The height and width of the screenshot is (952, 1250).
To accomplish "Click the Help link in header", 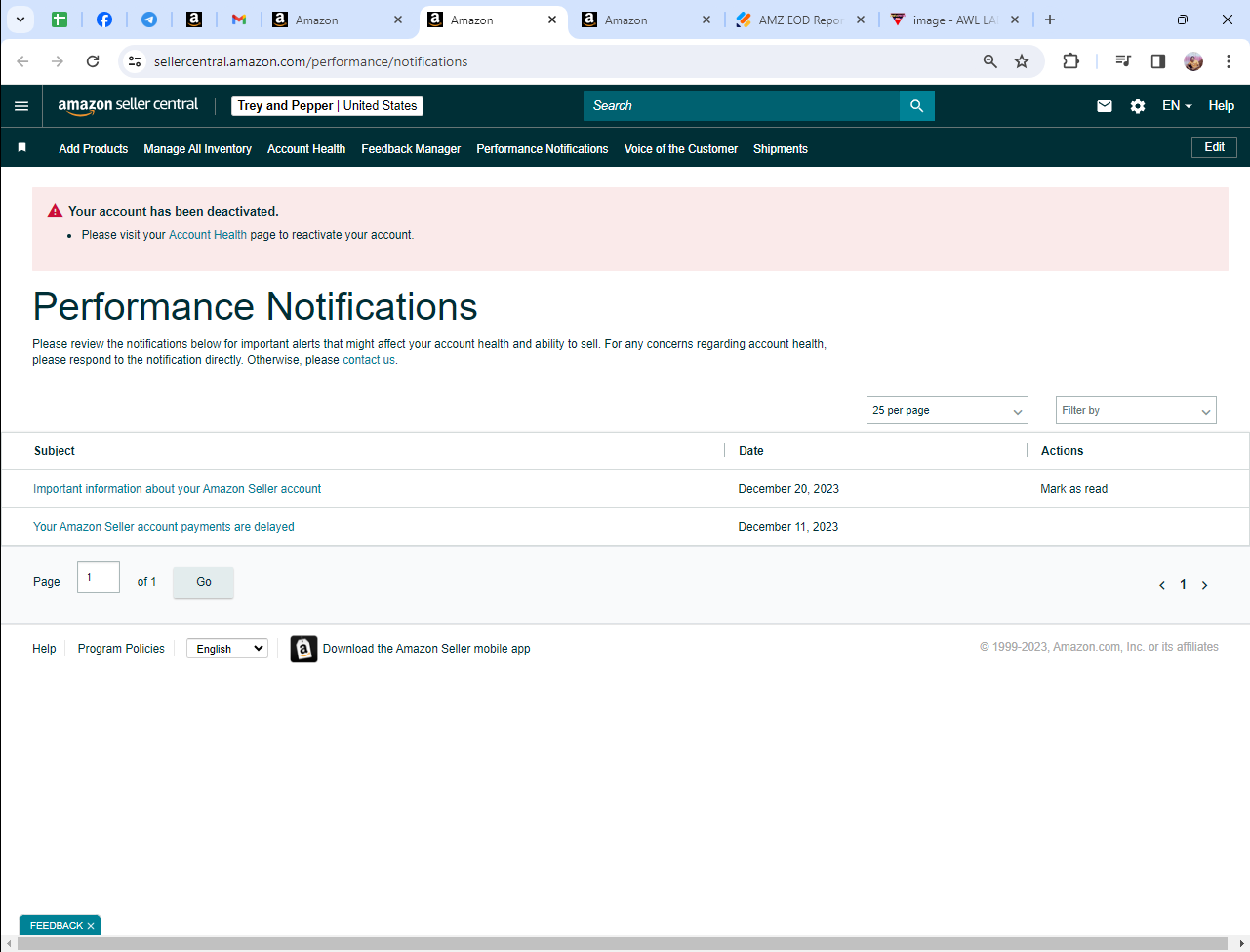I will point(1222,106).
